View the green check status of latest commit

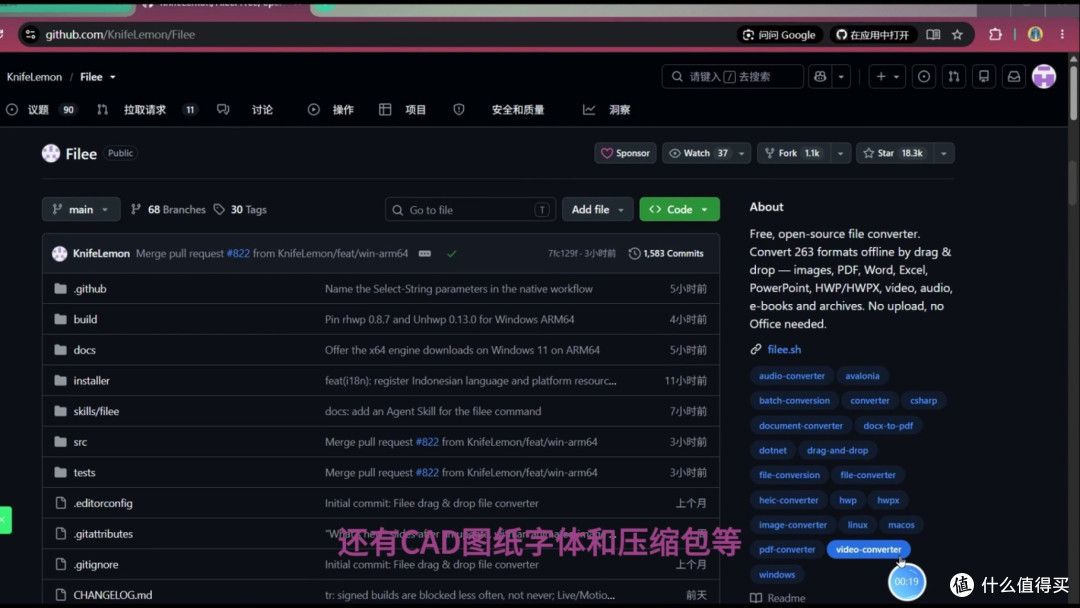tap(451, 253)
